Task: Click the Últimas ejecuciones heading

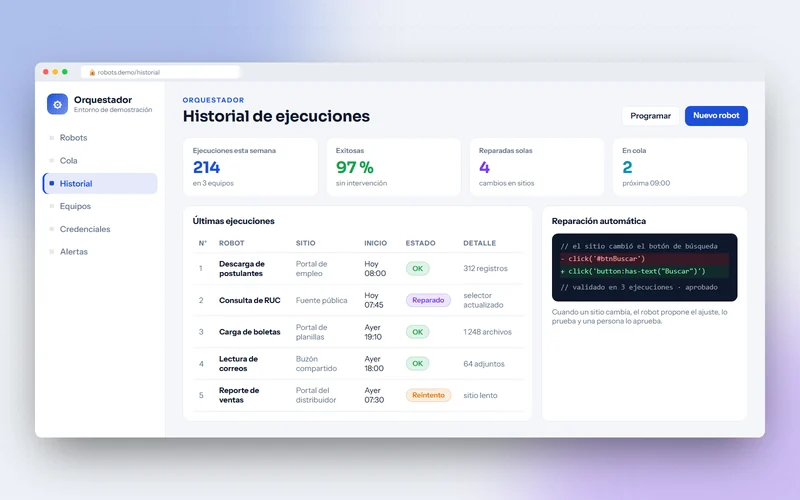Action: point(233,221)
